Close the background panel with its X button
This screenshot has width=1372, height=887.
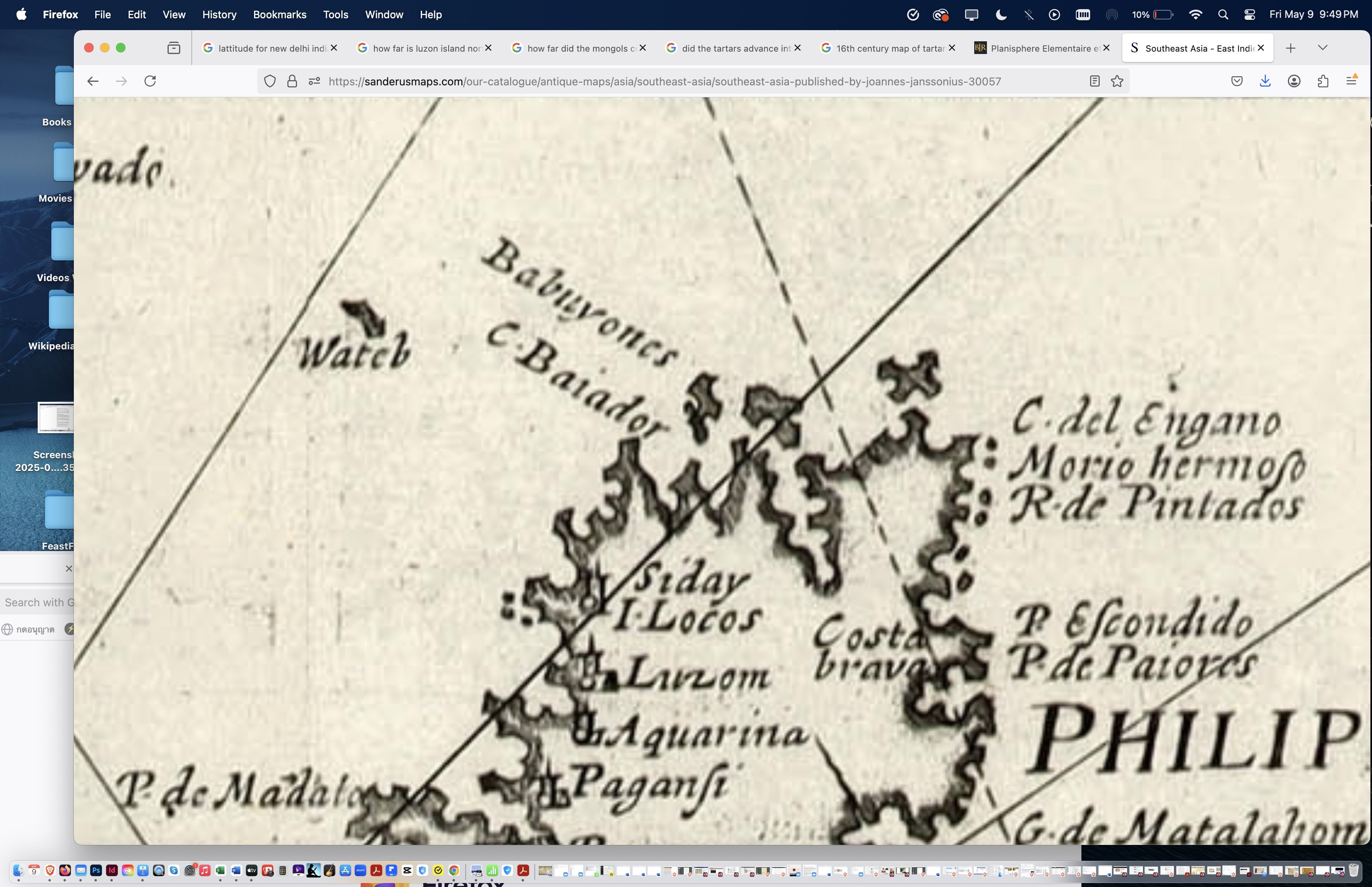point(69,569)
